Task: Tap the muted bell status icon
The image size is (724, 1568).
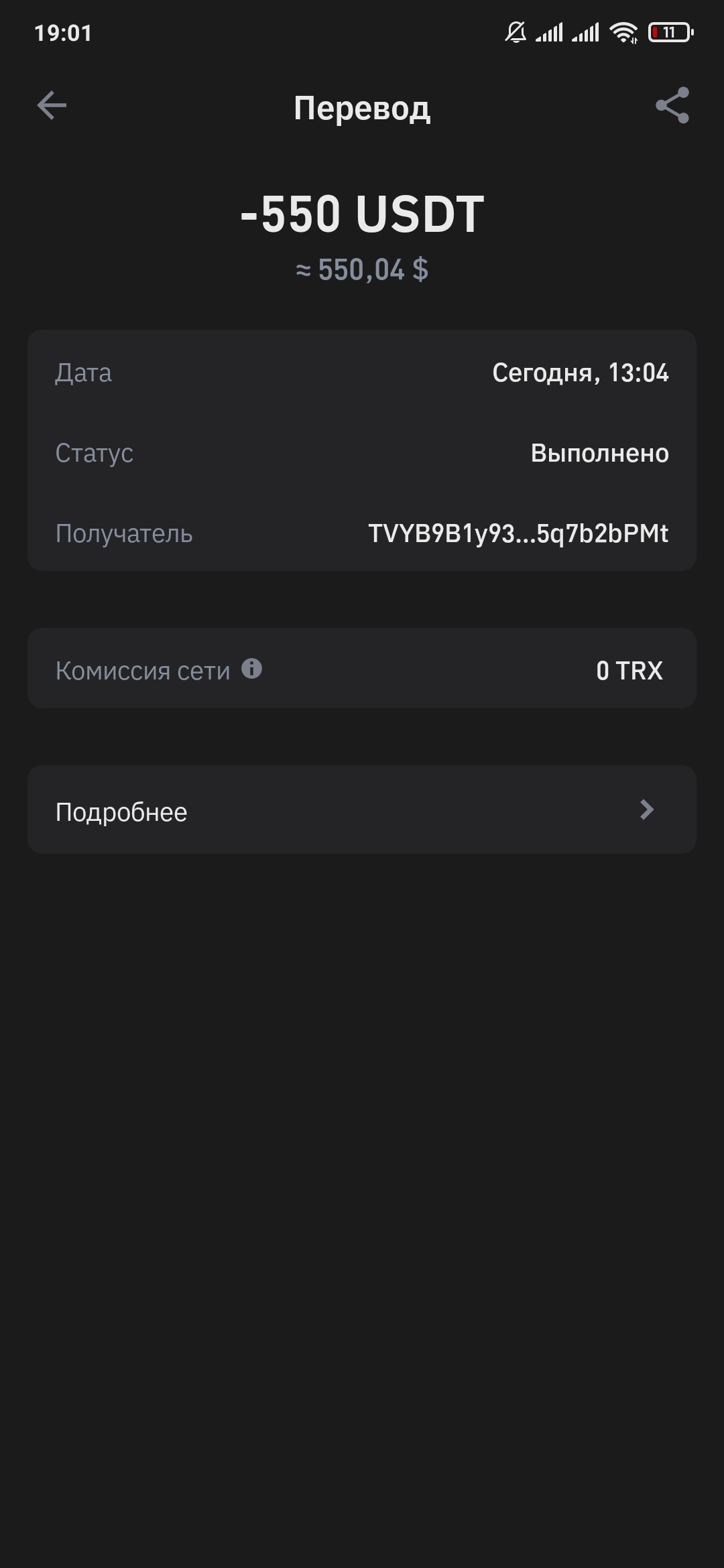Action: tap(515, 32)
